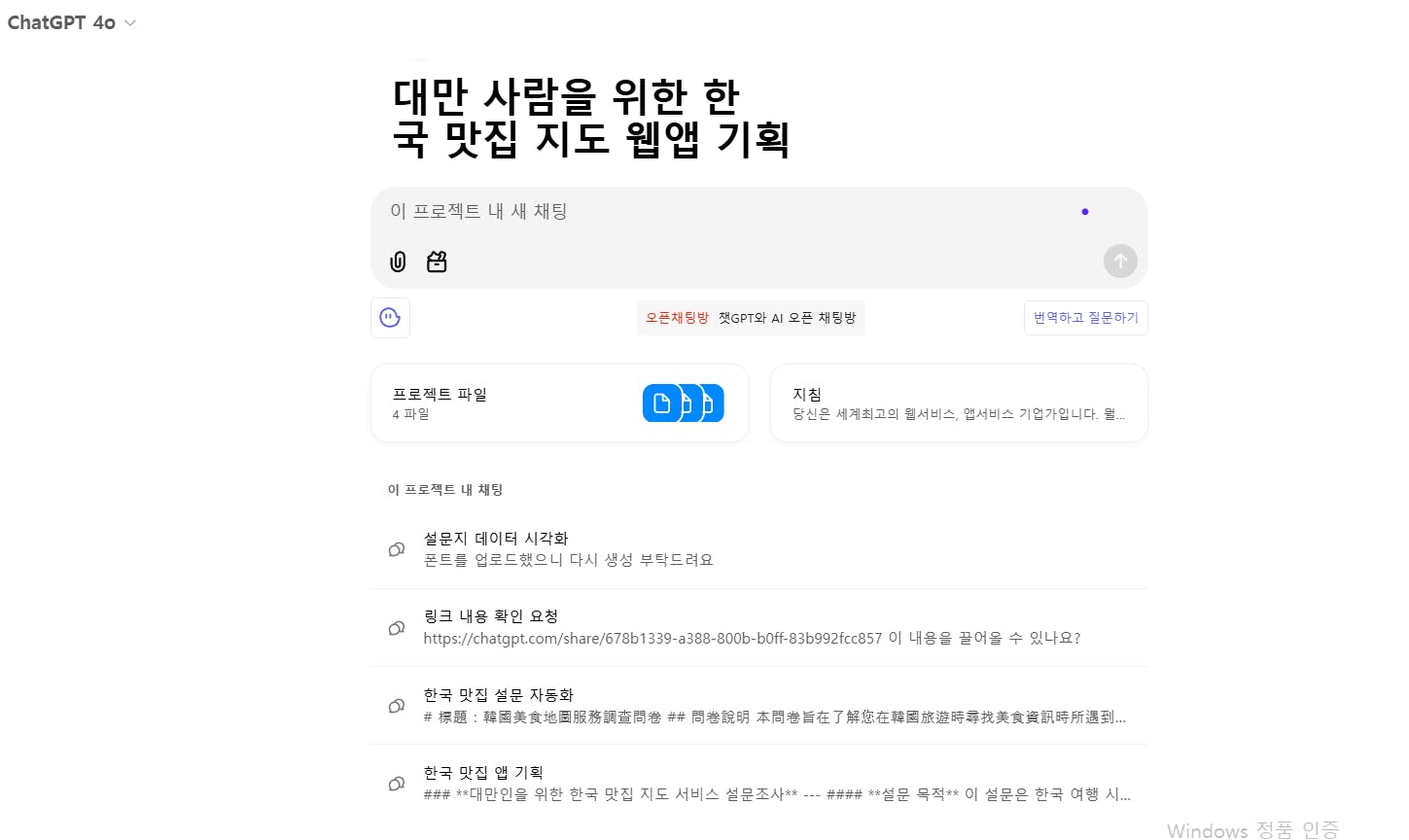Open the '한국 맛집 앱 기획' chat
Image resolution: width=1409 pixels, height=840 pixels.
[x=758, y=784]
